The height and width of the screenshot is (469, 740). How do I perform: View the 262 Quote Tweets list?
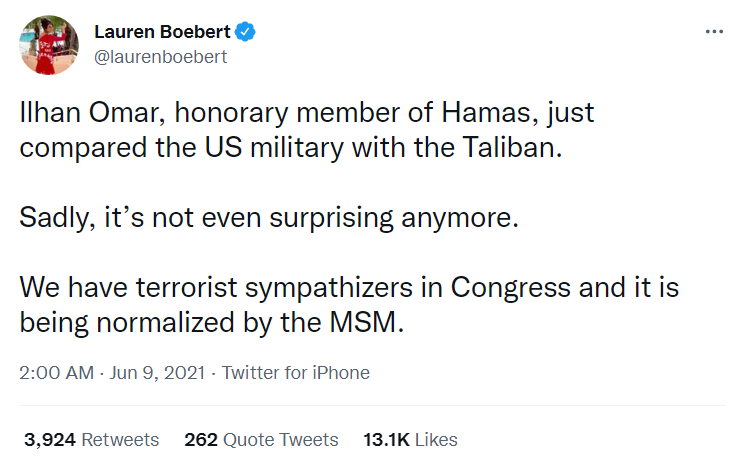click(x=261, y=439)
